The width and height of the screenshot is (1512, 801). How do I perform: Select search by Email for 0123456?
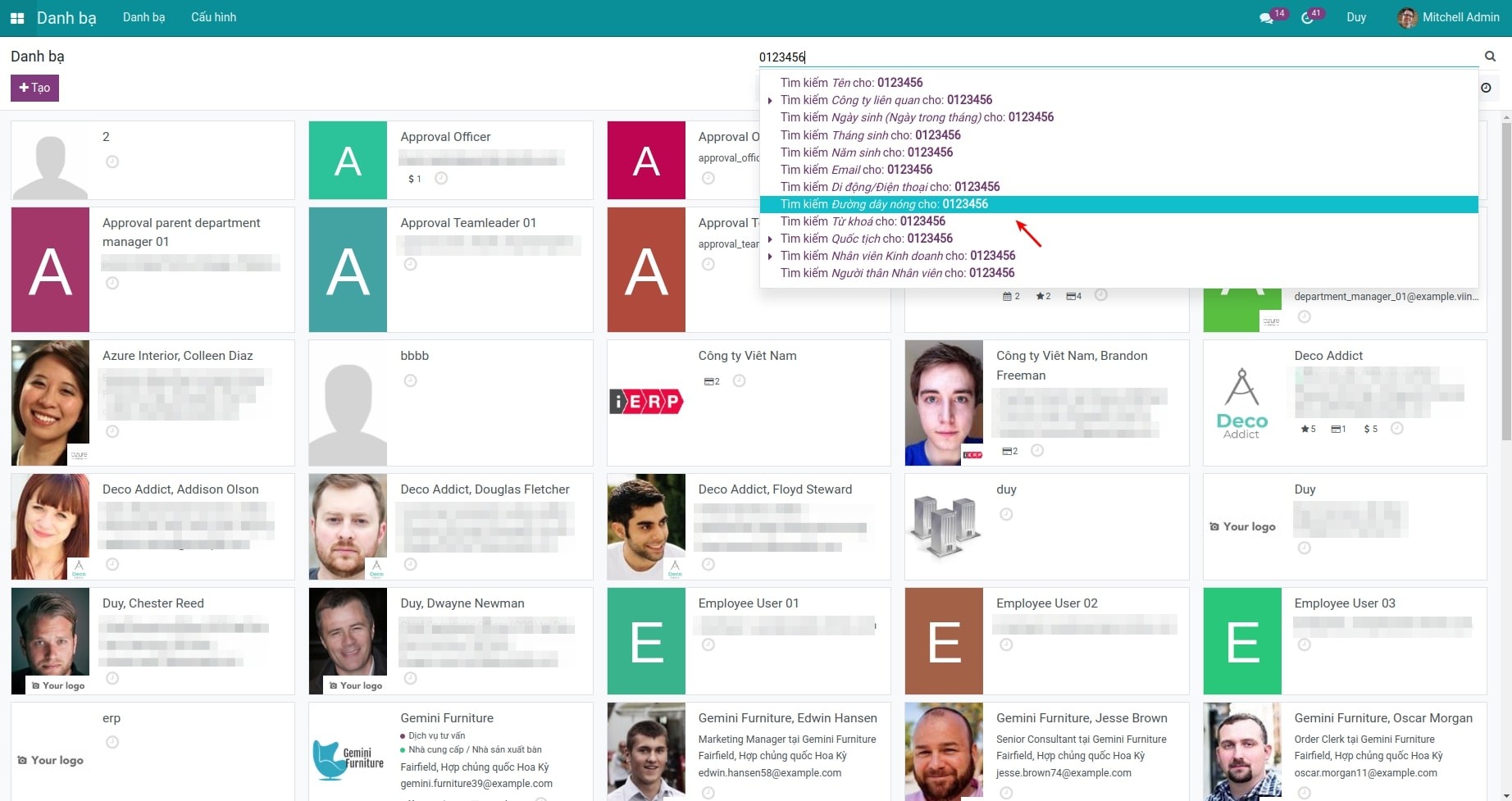pyautogui.click(x=856, y=170)
